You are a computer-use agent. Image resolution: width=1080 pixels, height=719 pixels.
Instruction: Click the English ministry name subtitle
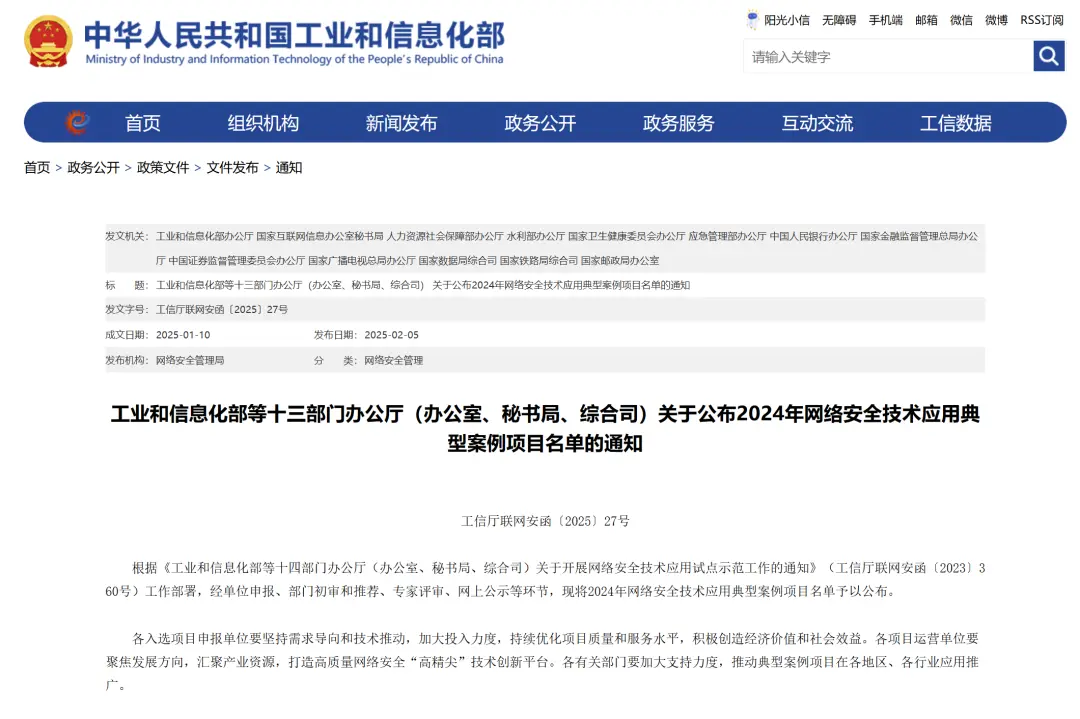pyautogui.click(x=295, y=59)
